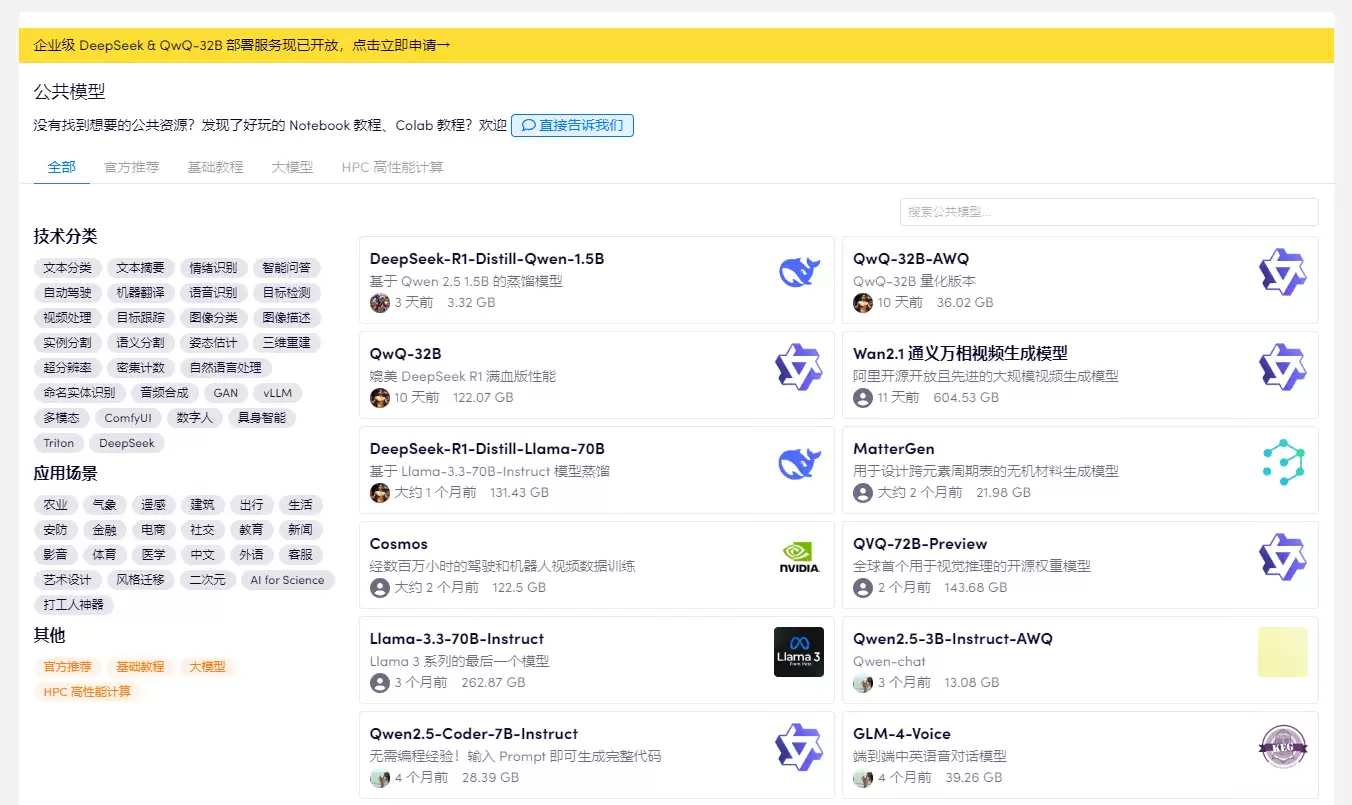Image resolution: width=1352 pixels, height=805 pixels.
Task: Open the Llama-3.3-70B-Instruct model title
Action: pyautogui.click(x=457, y=639)
